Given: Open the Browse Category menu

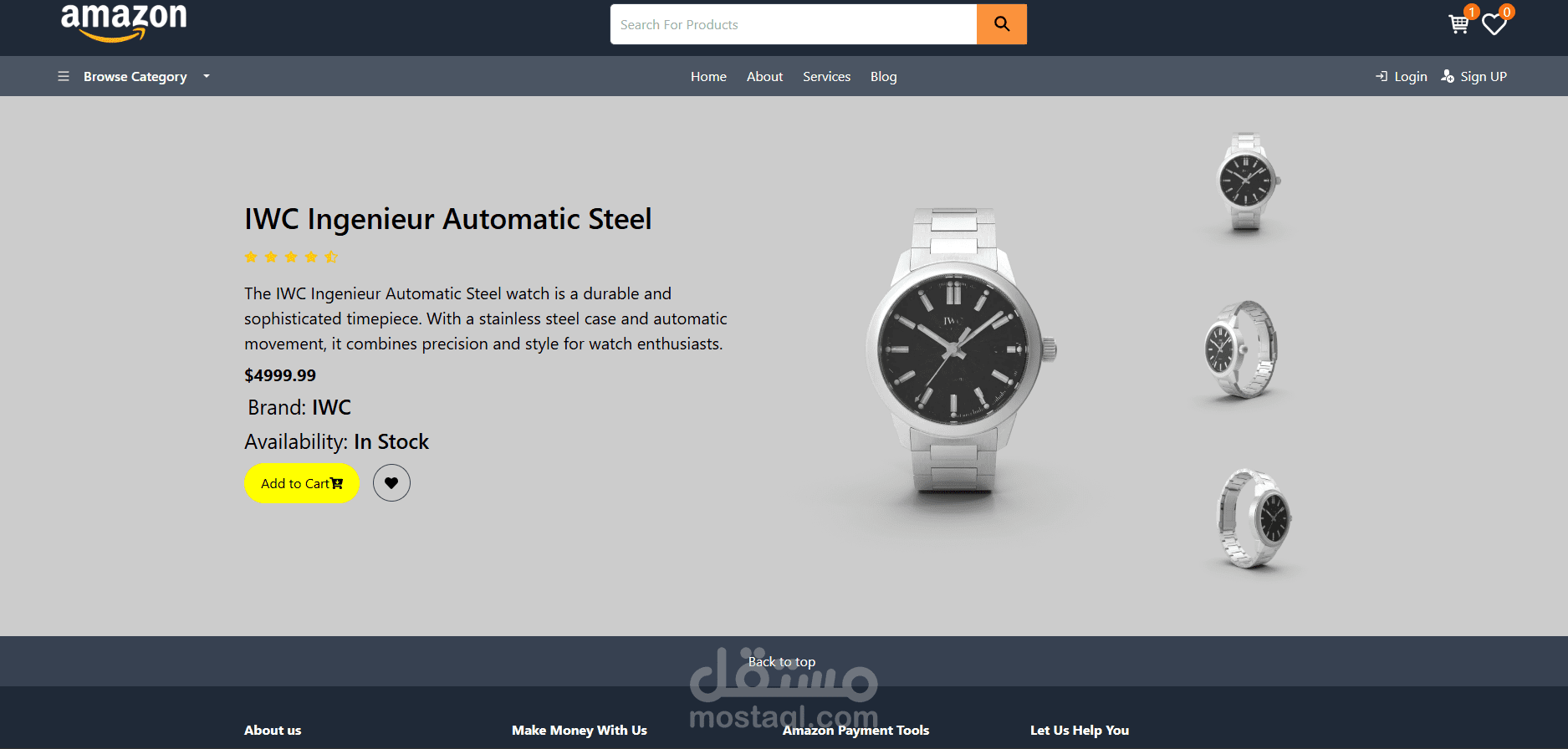Looking at the screenshot, I should (x=135, y=76).
